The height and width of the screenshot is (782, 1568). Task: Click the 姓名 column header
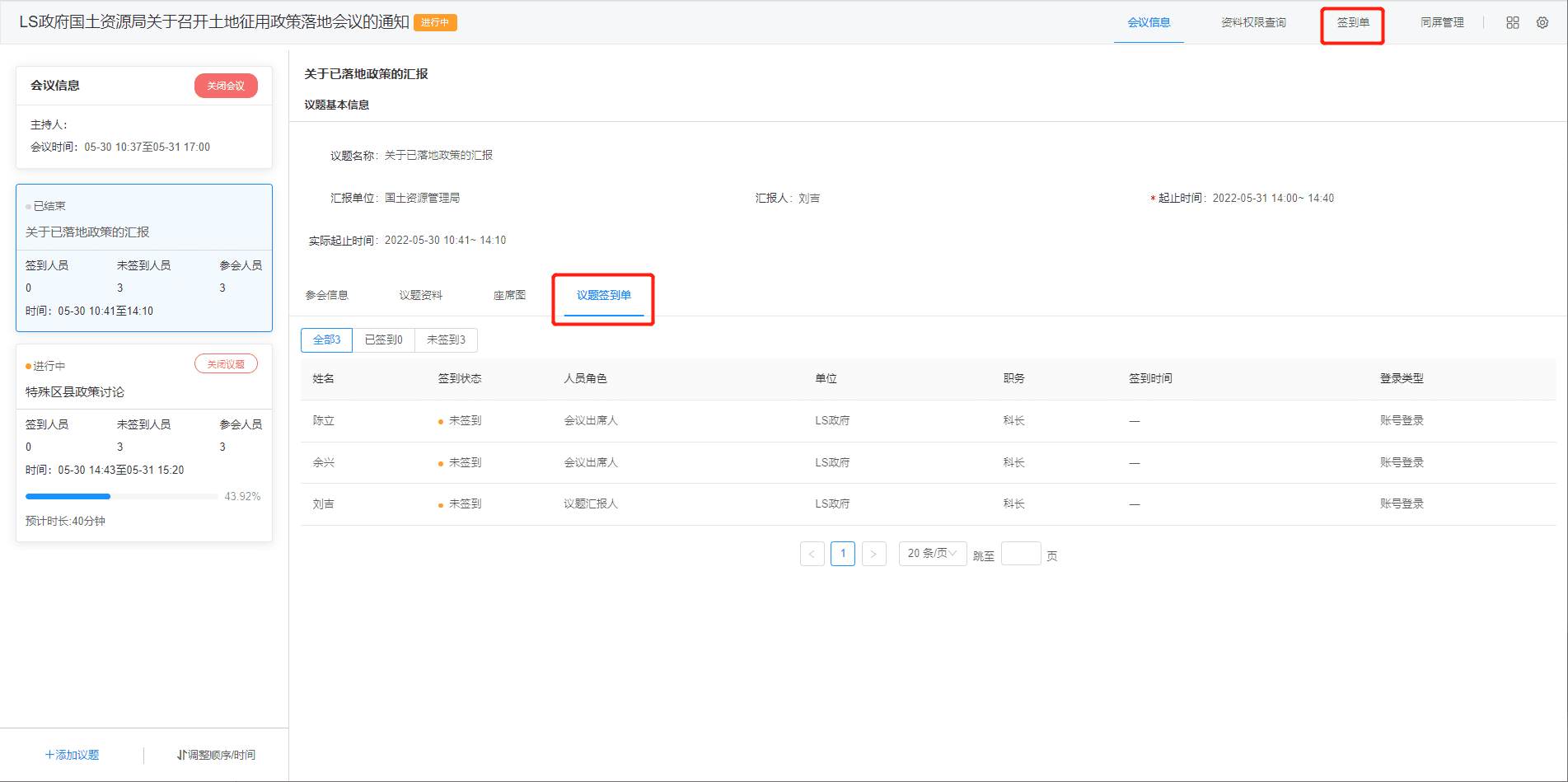[323, 379]
